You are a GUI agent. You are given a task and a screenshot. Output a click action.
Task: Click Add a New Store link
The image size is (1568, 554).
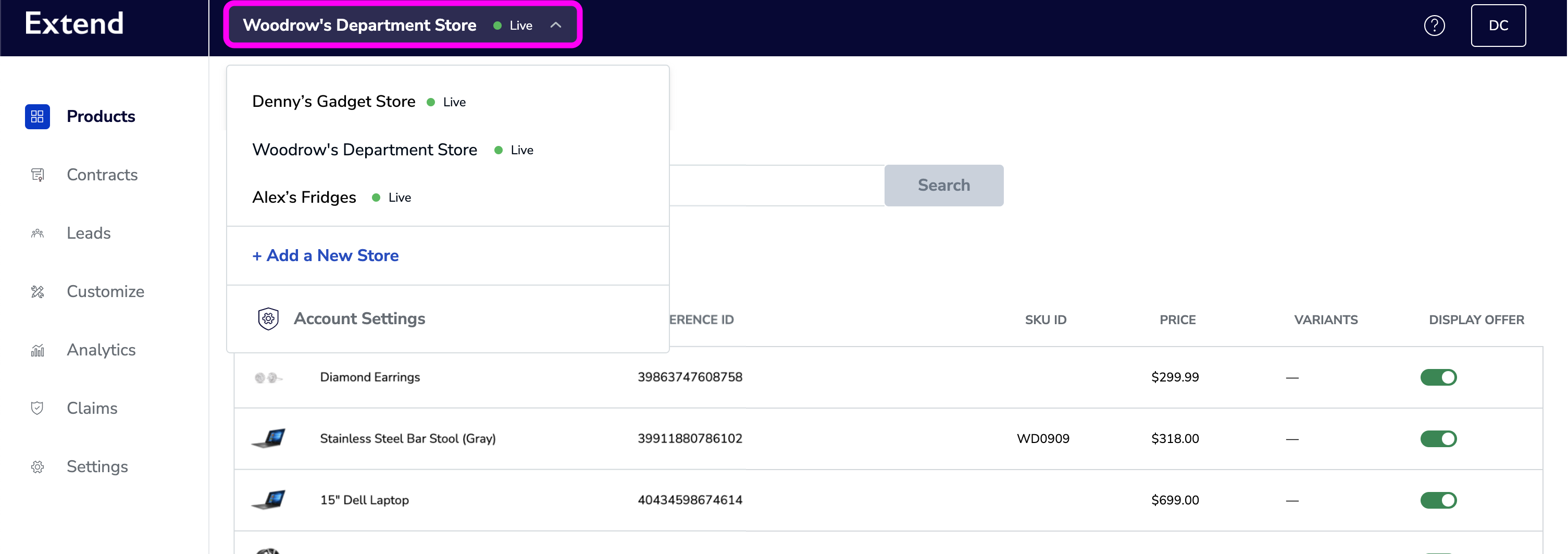(x=325, y=256)
